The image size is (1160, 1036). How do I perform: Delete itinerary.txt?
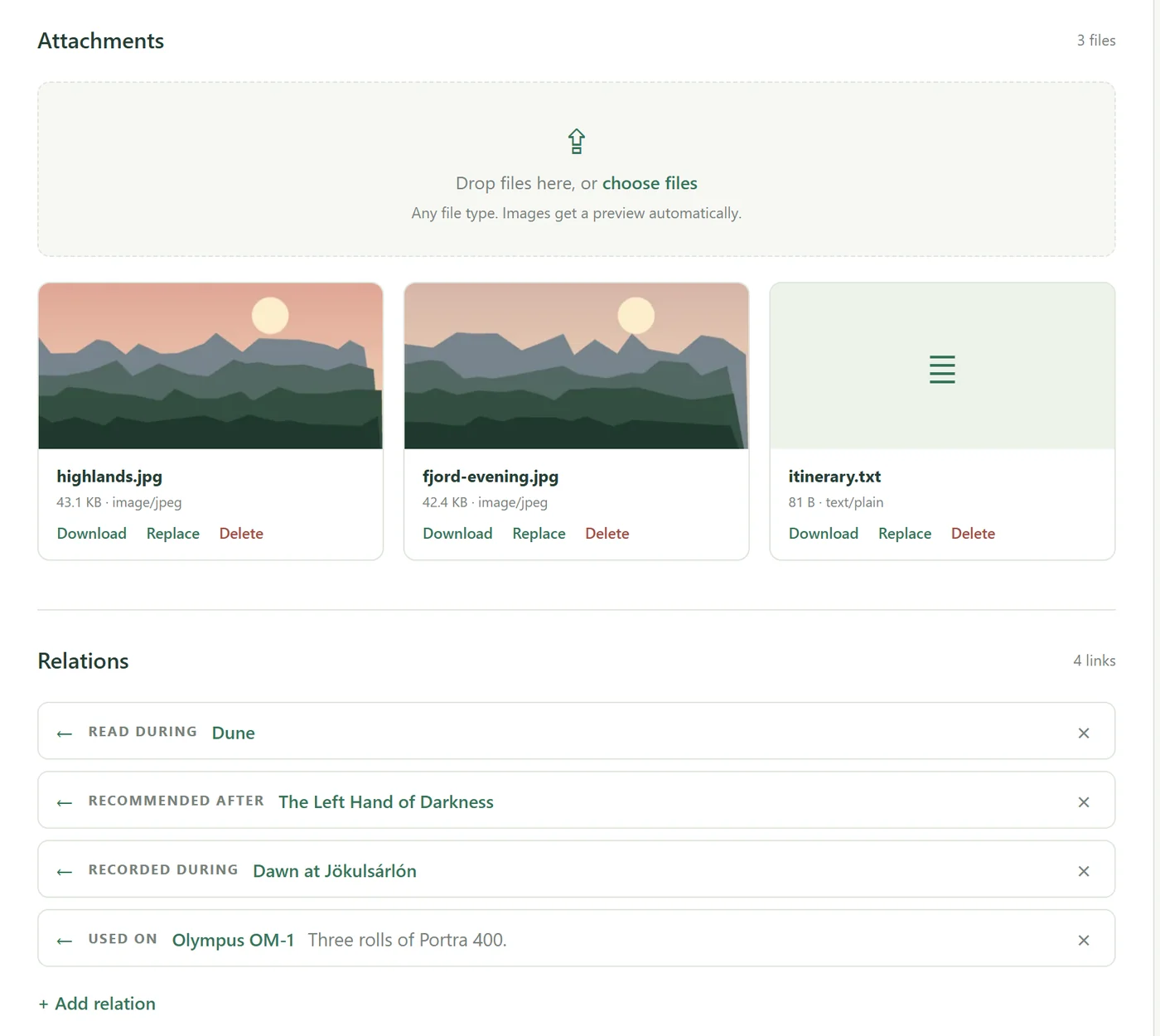click(973, 534)
